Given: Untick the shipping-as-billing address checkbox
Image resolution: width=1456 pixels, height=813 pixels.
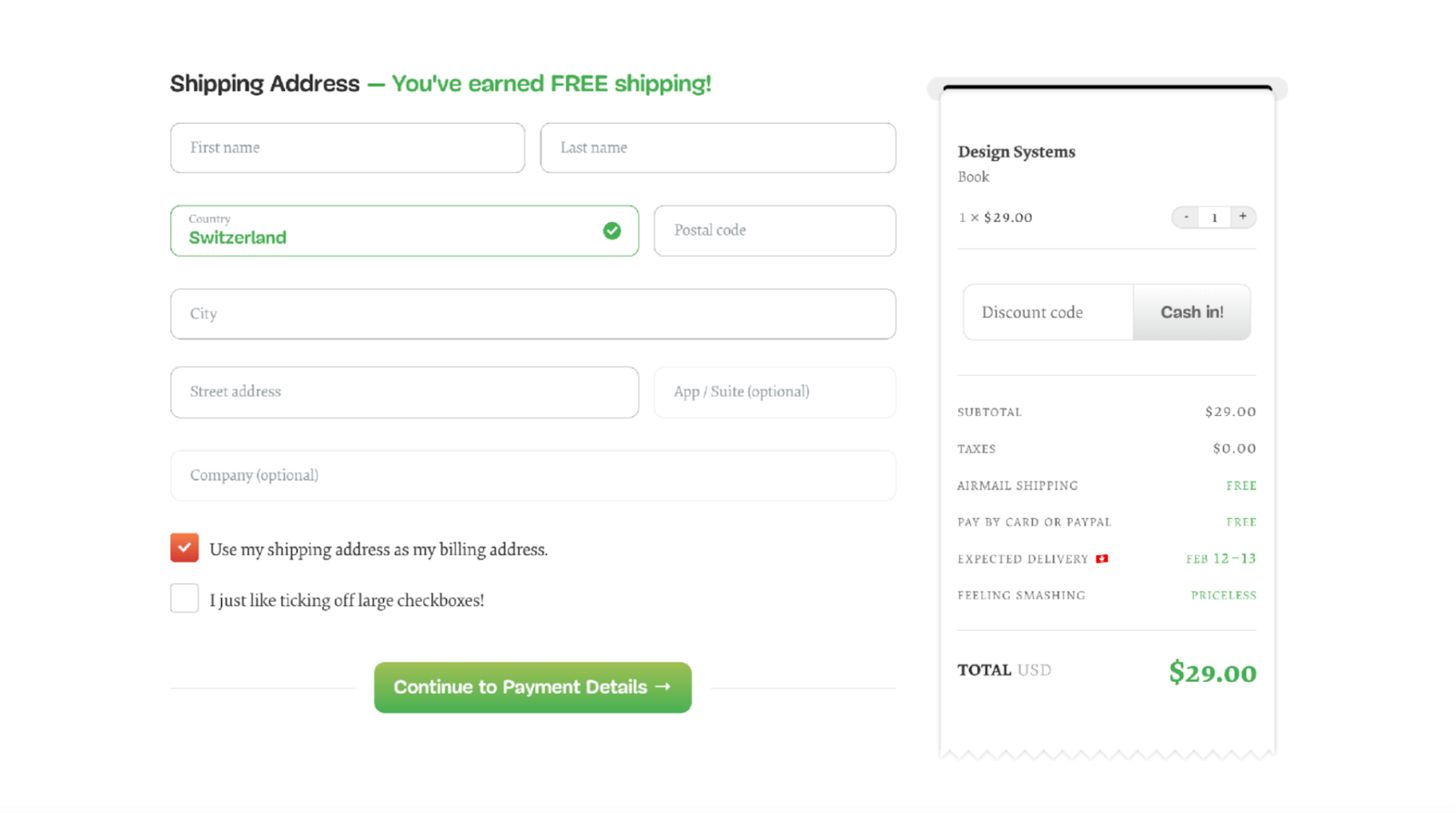Looking at the screenshot, I should coord(184,548).
